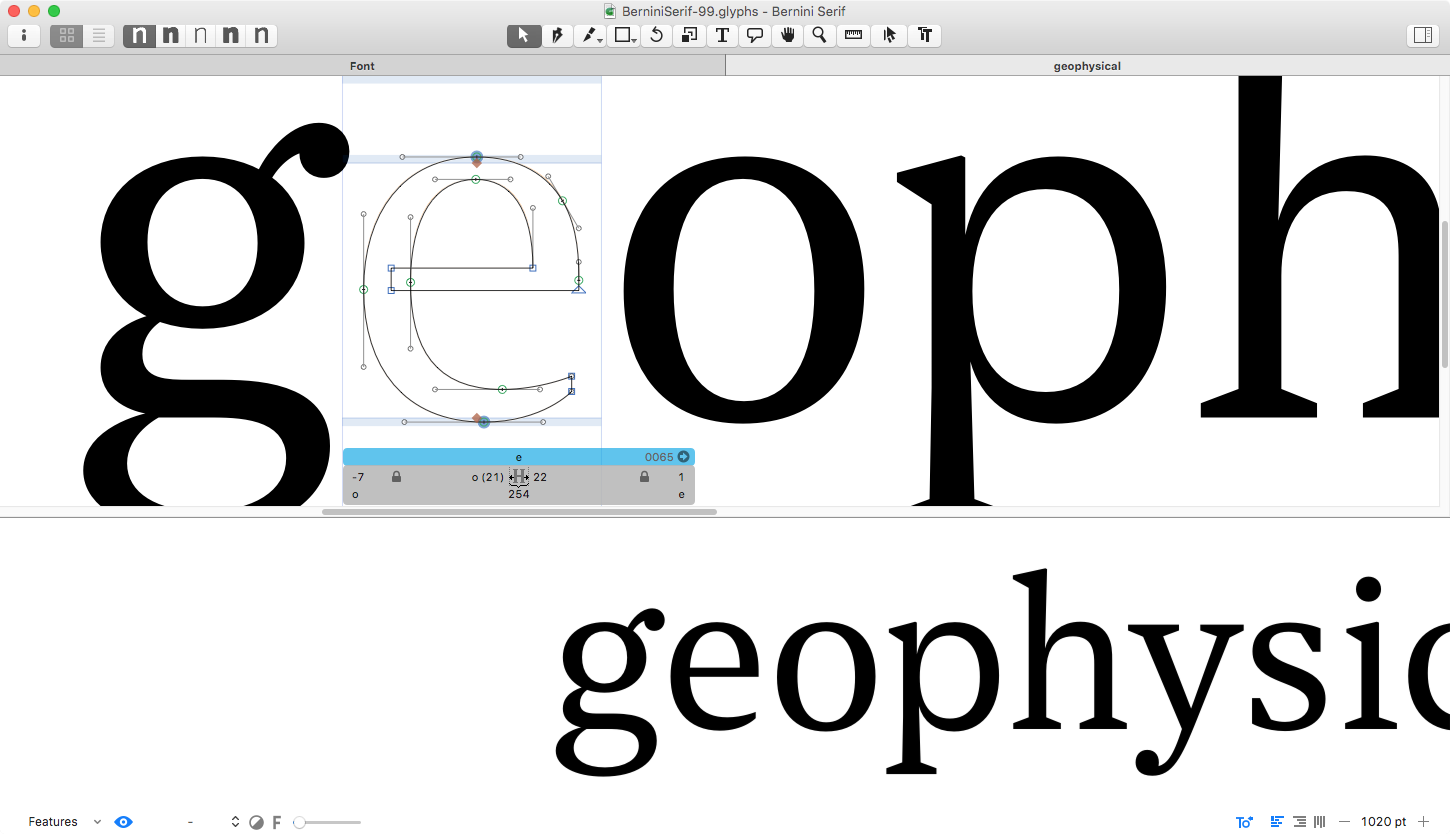Pick the Scale tool
1450x834 pixels.
(x=689, y=36)
